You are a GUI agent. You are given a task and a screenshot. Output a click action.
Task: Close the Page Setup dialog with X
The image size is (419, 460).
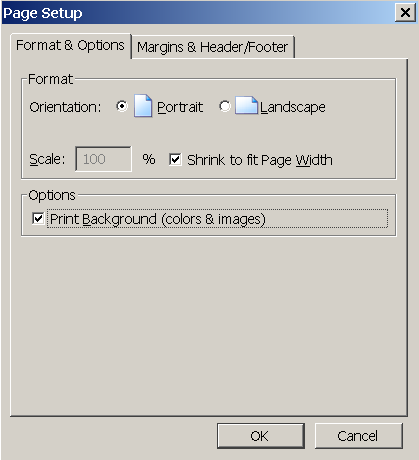(x=405, y=13)
